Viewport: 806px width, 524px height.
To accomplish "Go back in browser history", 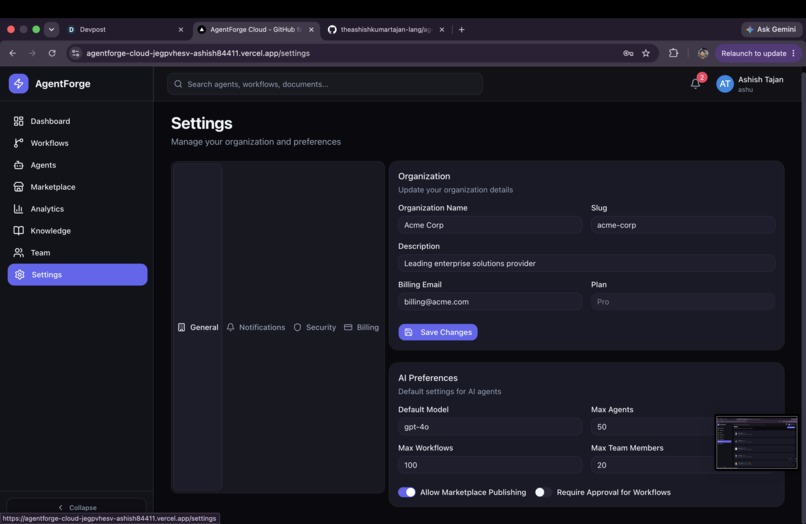I will click(x=13, y=53).
